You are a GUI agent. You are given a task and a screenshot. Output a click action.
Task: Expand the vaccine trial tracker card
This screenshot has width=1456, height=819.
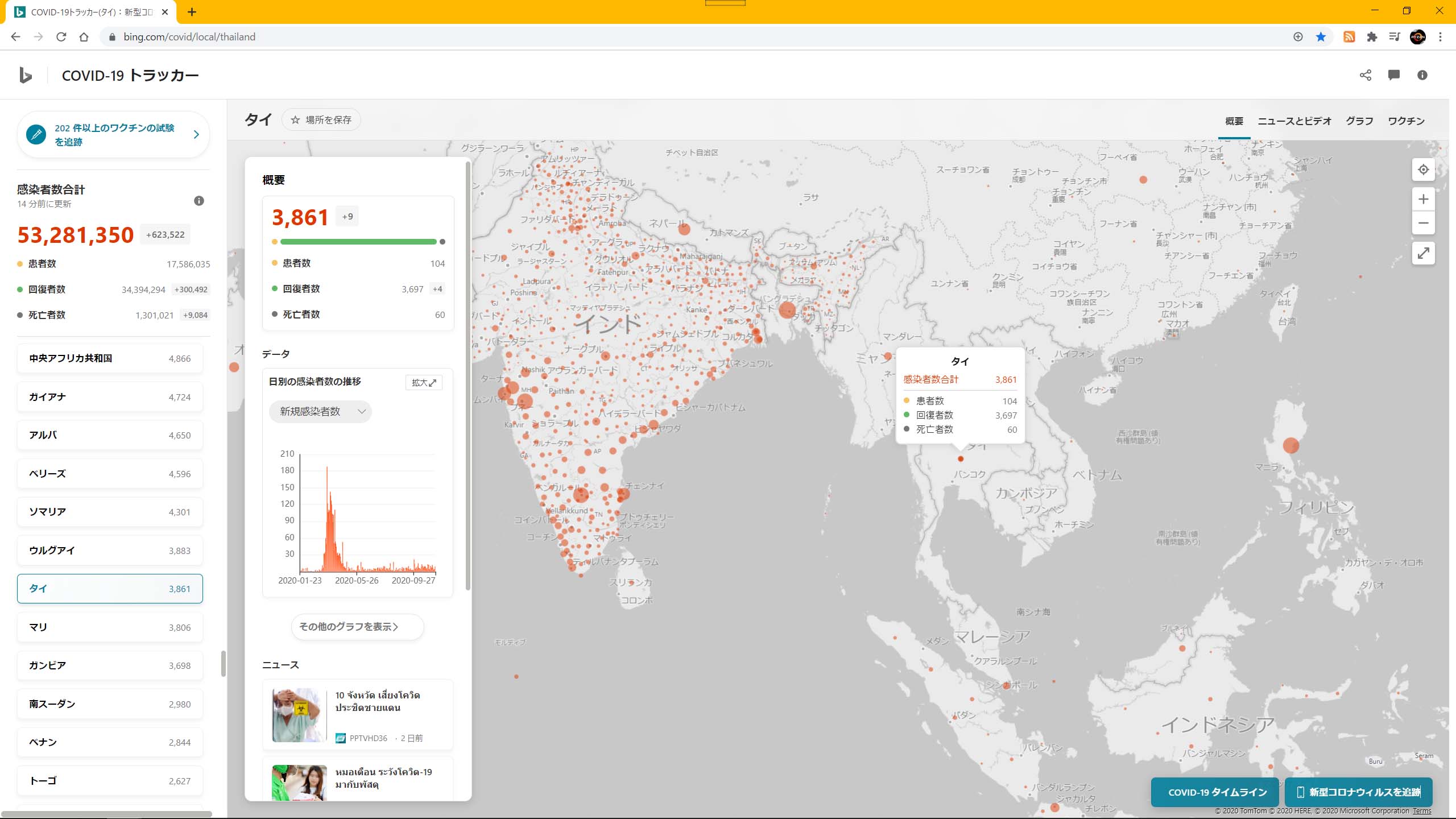pos(196,135)
